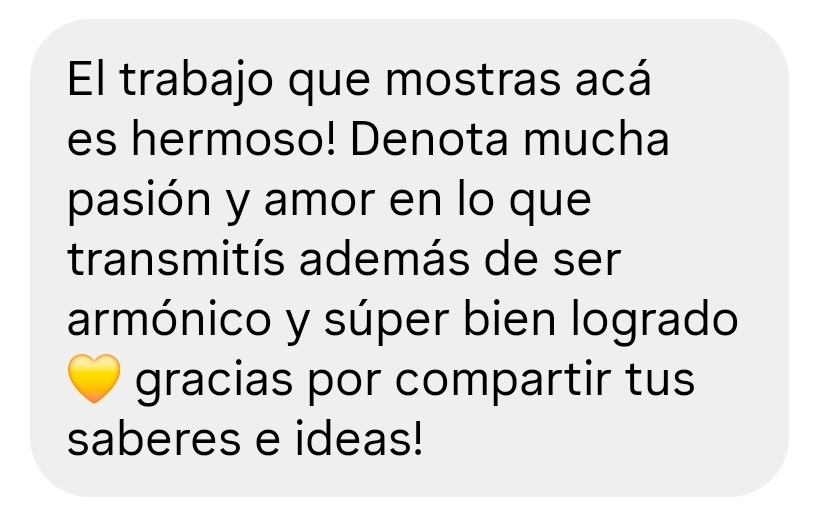Click the word "además" in fourth line
Viewport: 821px width, 516px height.
tap(384, 259)
